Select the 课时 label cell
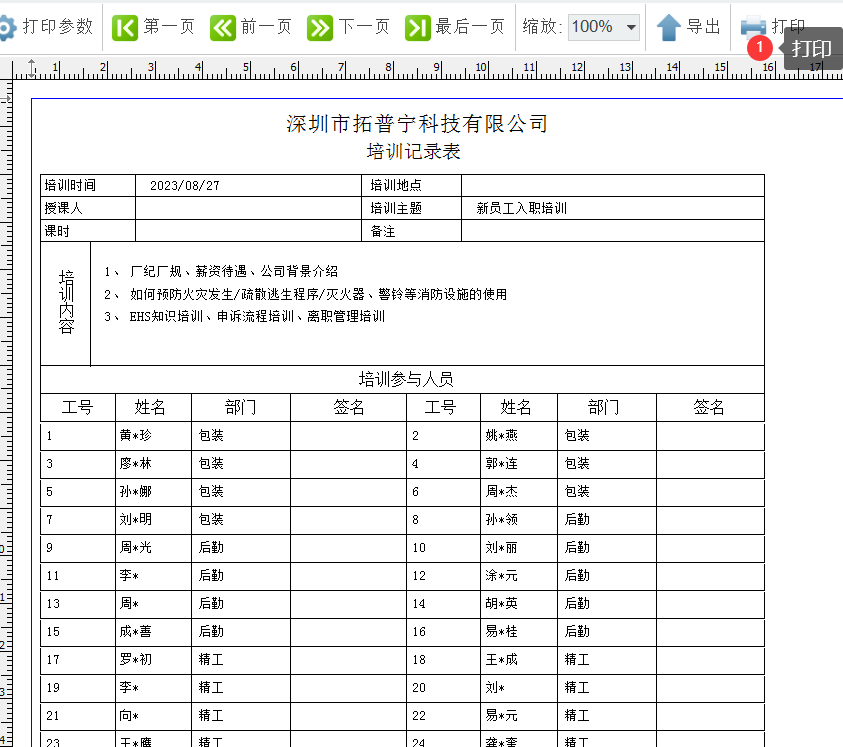Image resolution: width=843 pixels, height=747 pixels. (x=88, y=231)
